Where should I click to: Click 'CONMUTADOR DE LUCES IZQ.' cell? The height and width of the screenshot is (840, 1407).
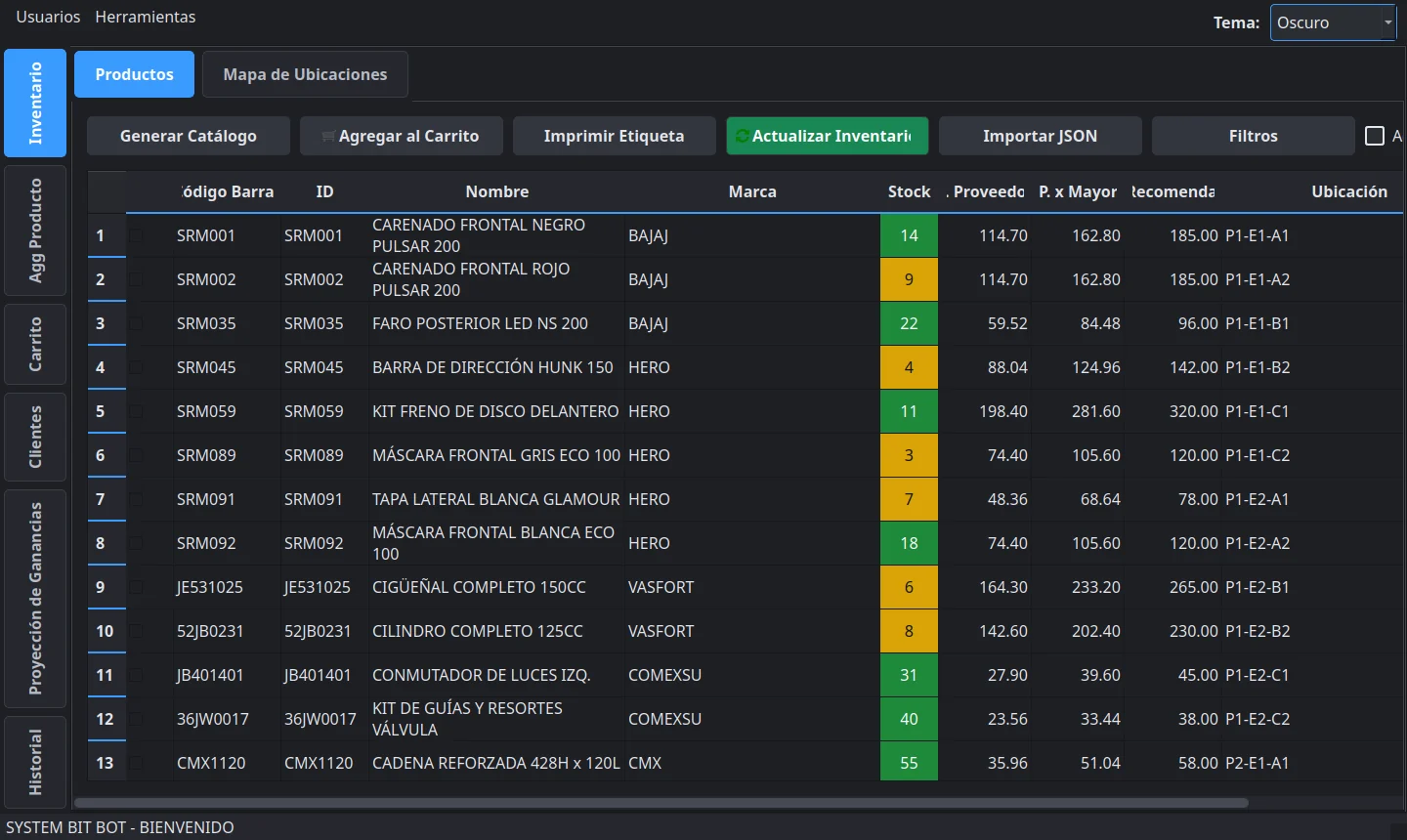(x=497, y=675)
